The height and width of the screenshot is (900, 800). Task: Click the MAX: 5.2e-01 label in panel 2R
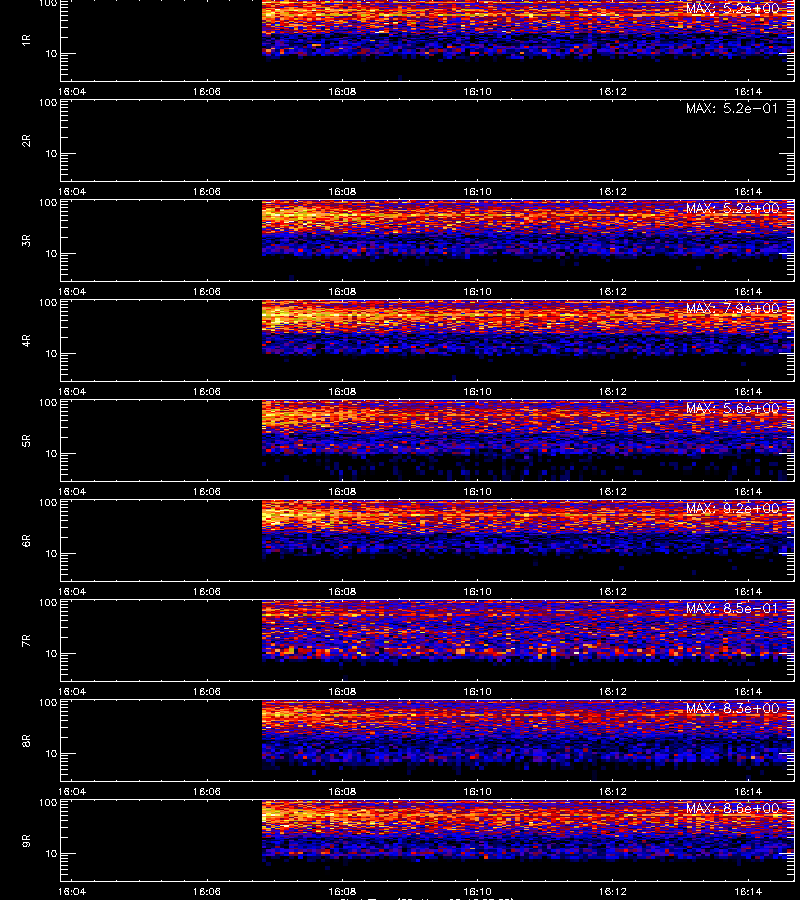point(732,108)
